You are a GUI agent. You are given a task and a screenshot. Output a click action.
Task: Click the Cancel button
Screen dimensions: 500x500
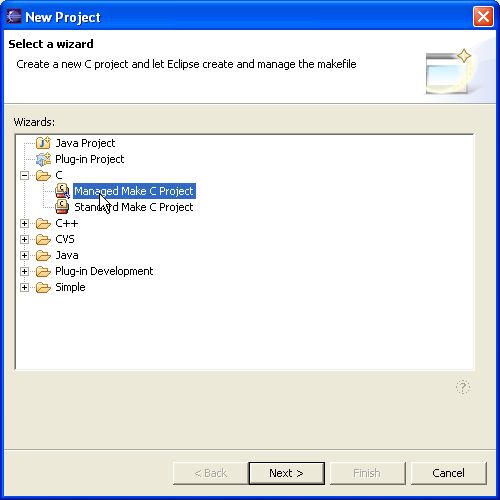pos(448,473)
